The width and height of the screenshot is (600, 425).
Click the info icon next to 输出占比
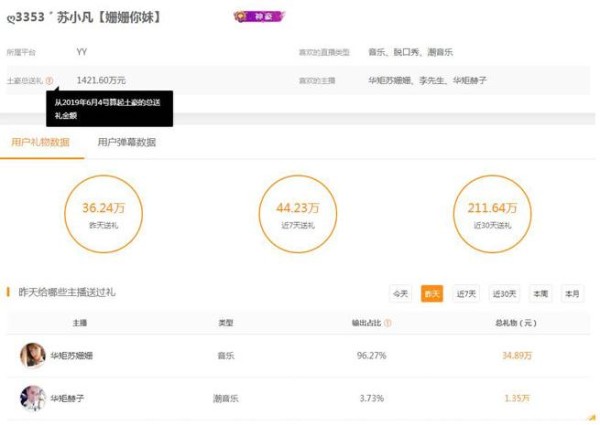(387, 323)
